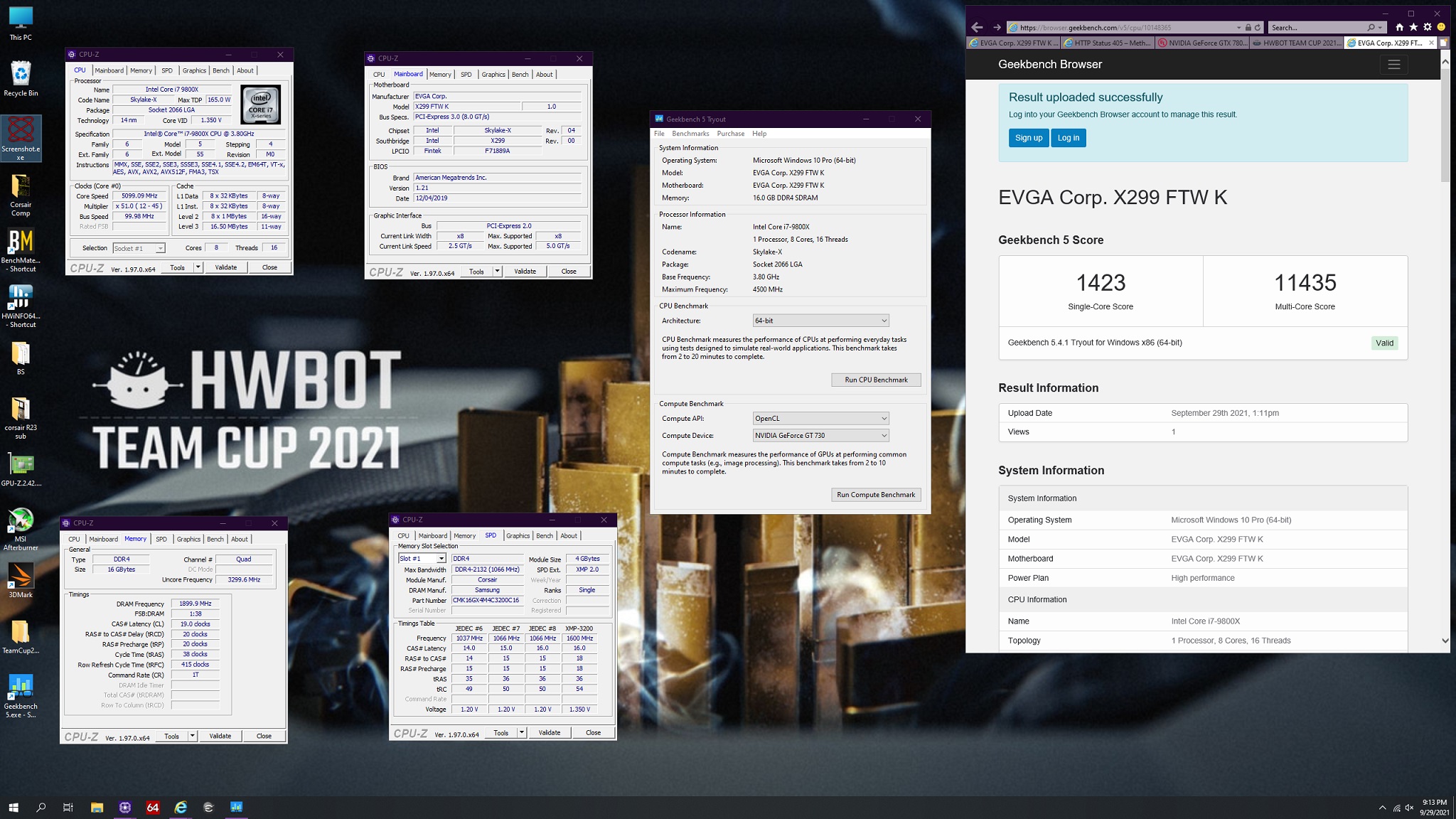Click Sign up on Geekbench Browser
The image size is (1456, 819).
(x=1028, y=138)
